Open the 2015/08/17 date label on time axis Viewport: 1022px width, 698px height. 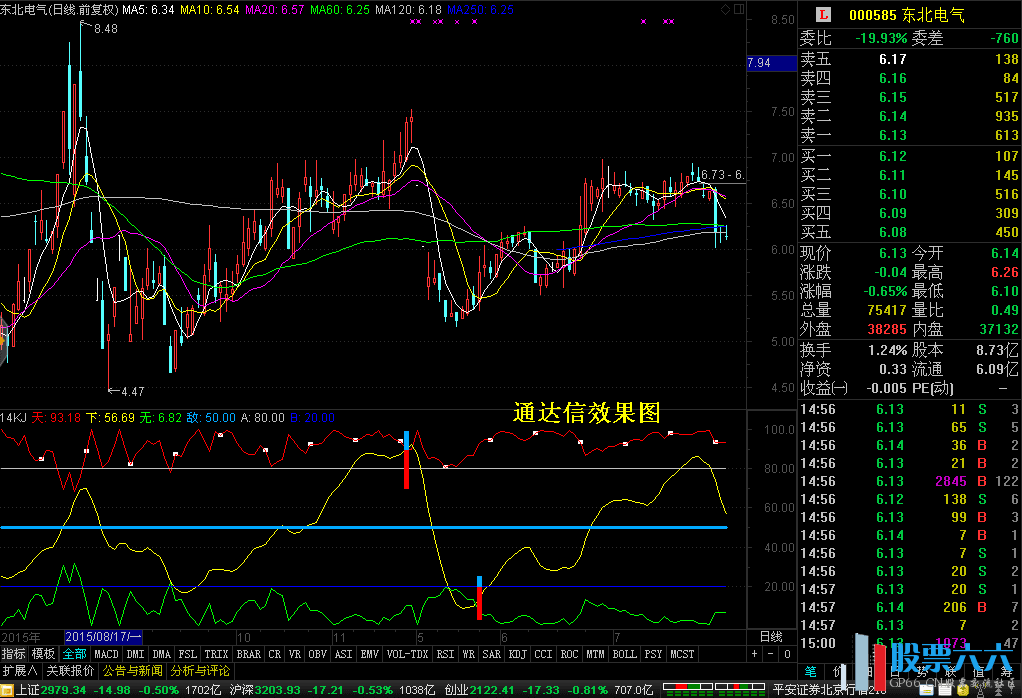coord(104,637)
